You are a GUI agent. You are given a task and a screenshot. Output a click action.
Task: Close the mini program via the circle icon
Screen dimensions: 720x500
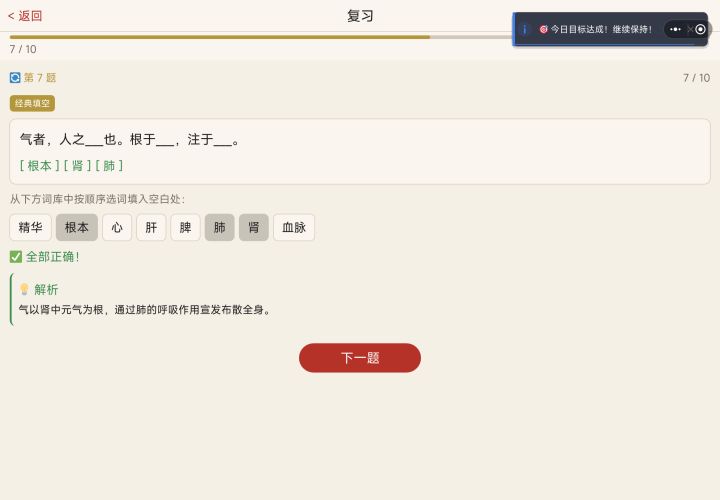coord(700,29)
